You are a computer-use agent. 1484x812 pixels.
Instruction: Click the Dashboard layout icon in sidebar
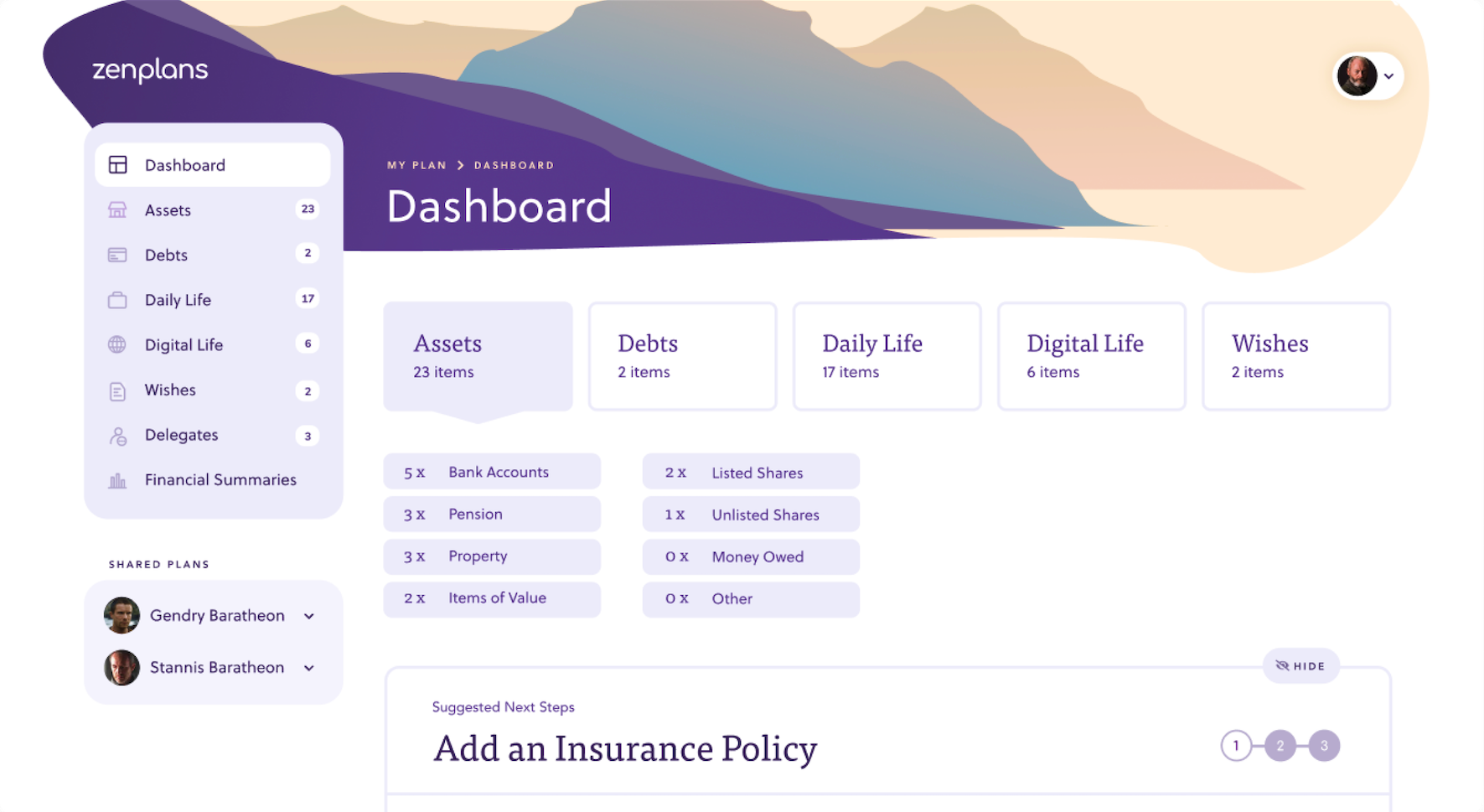point(118,165)
